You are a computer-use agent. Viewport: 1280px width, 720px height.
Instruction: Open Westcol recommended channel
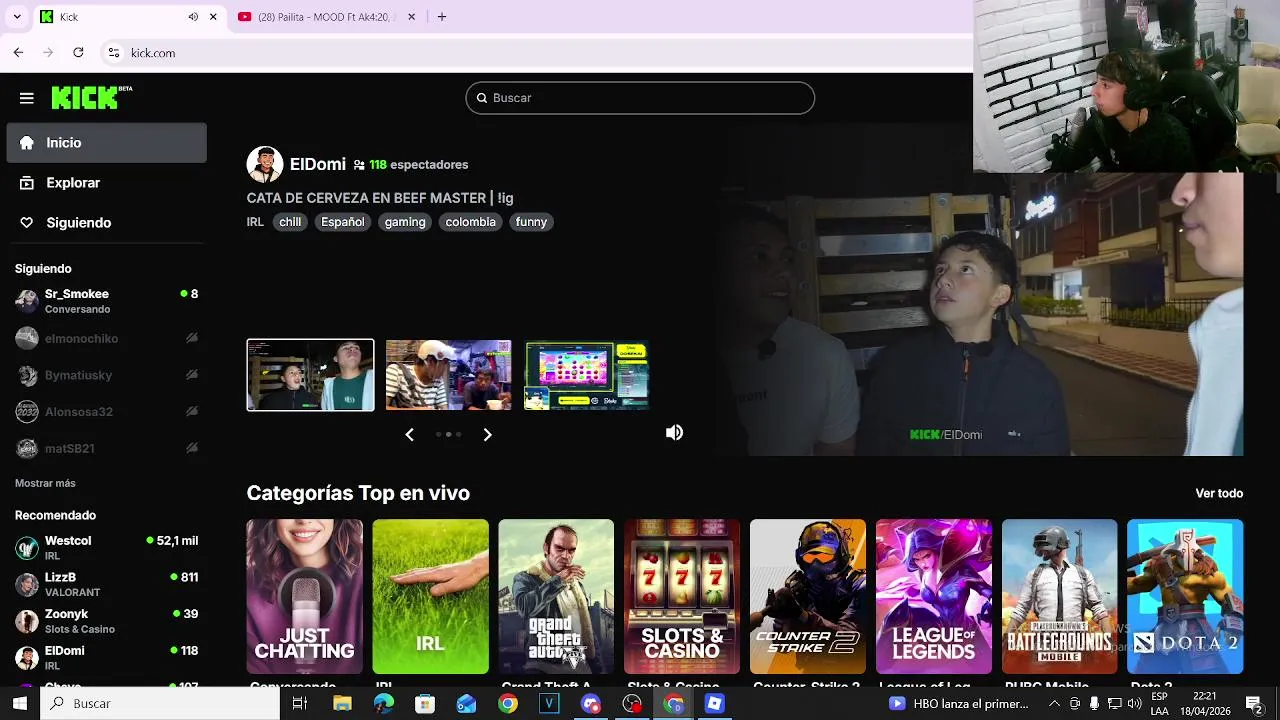coord(107,547)
